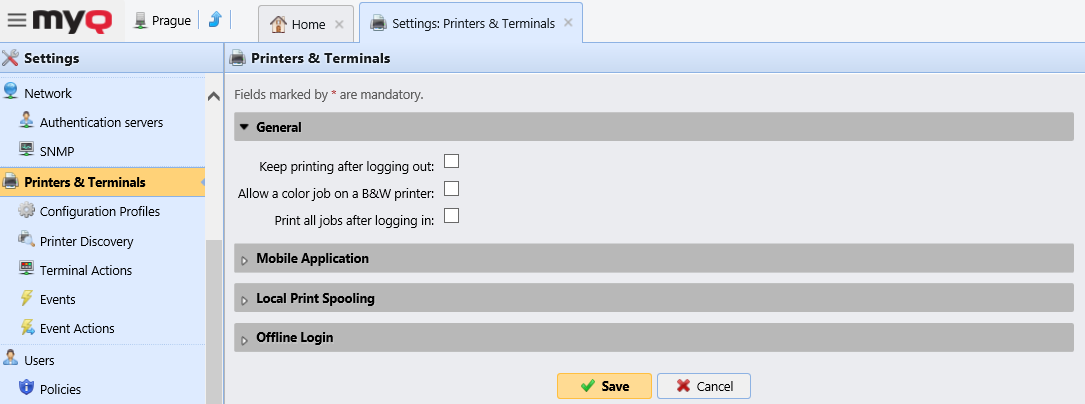Collapse the General section
The width and height of the screenshot is (1085, 404).
click(x=244, y=127)
